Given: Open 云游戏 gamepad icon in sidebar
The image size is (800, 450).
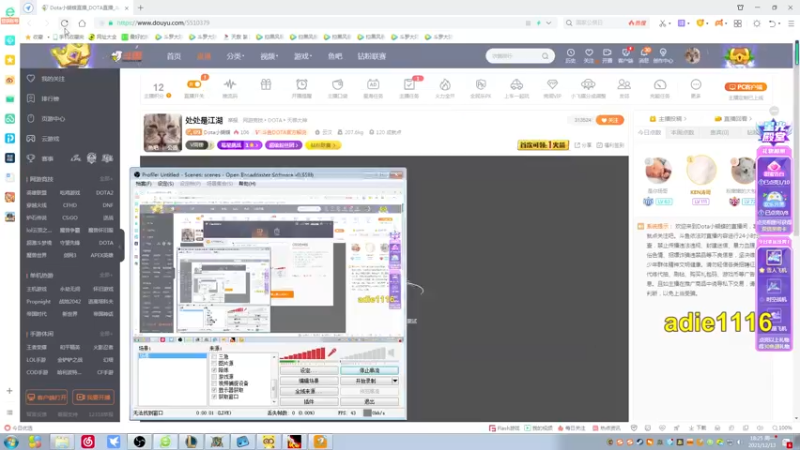Looking at the screenshot, I should [x=31, y=138].
